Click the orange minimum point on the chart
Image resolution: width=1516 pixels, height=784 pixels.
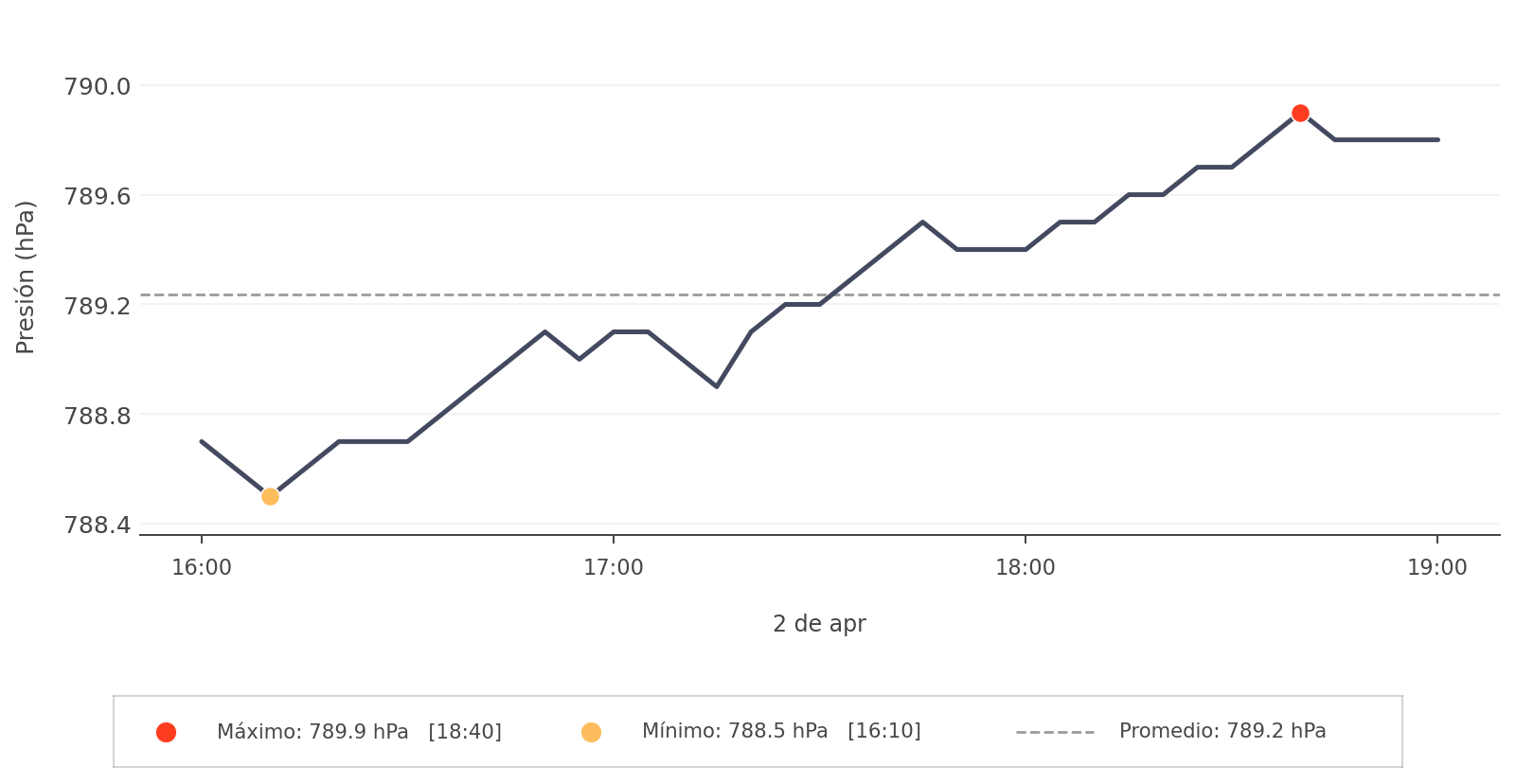click(270, 496)
